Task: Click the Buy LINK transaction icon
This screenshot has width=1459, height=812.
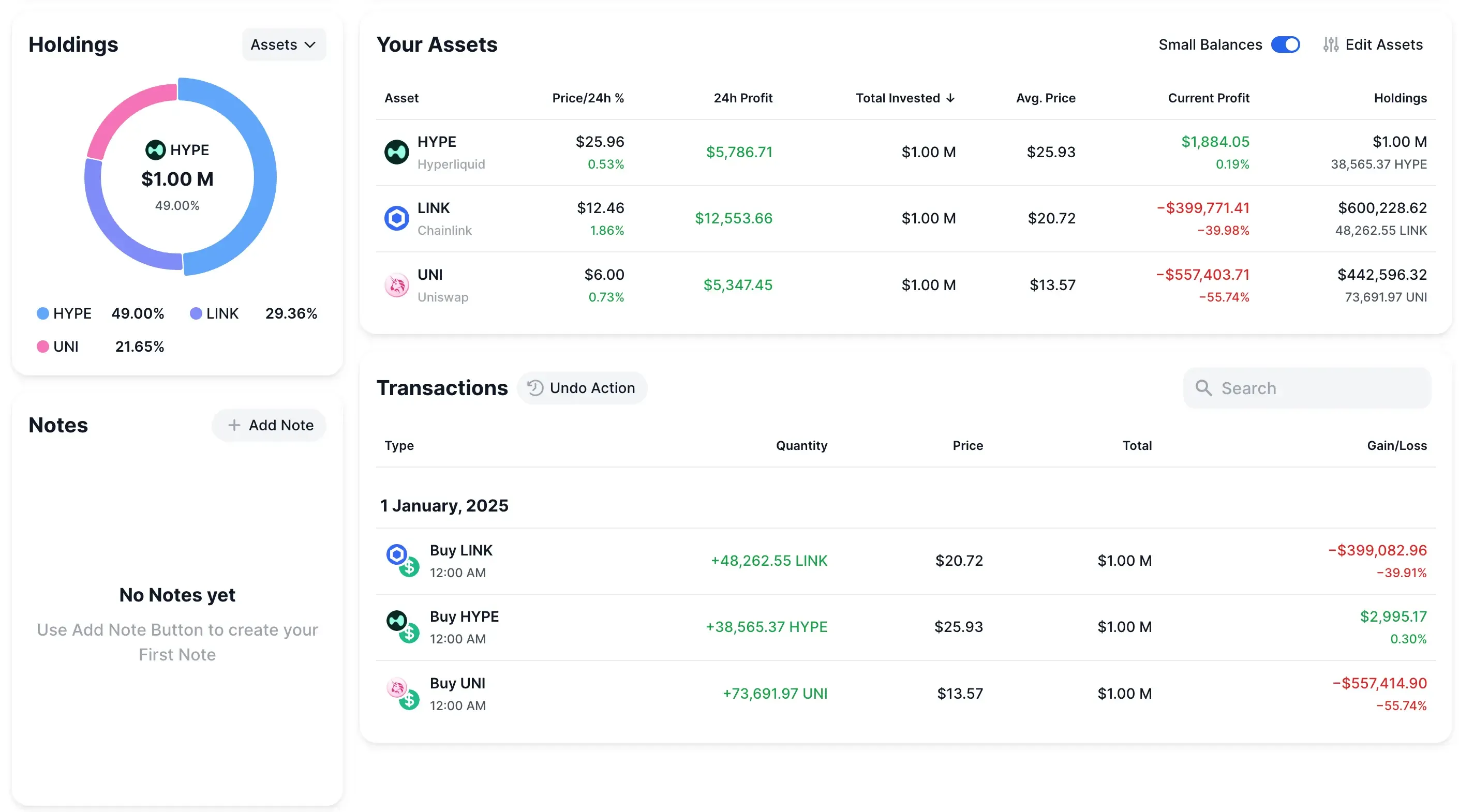Action: [397, 555]
